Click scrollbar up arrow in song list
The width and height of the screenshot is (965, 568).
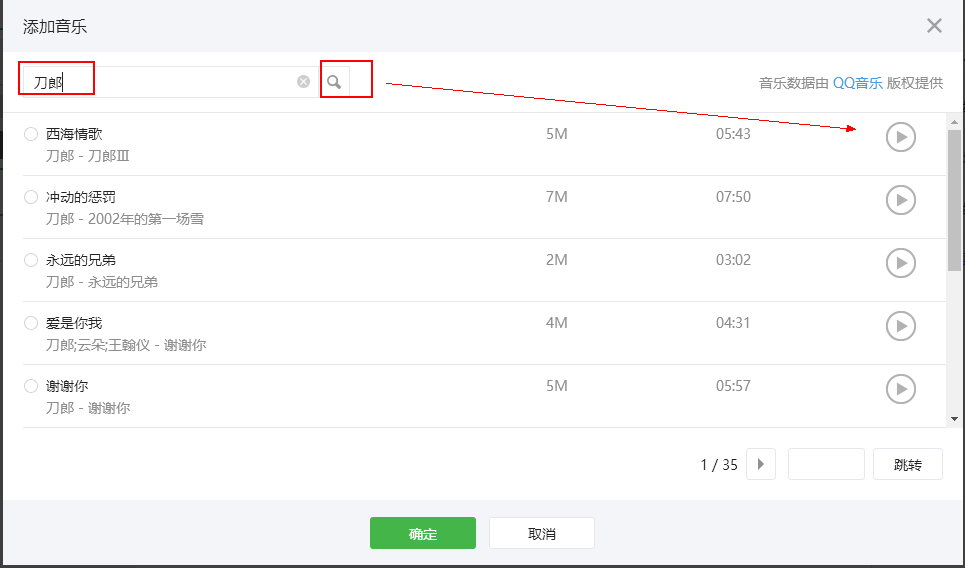[954, 122]
